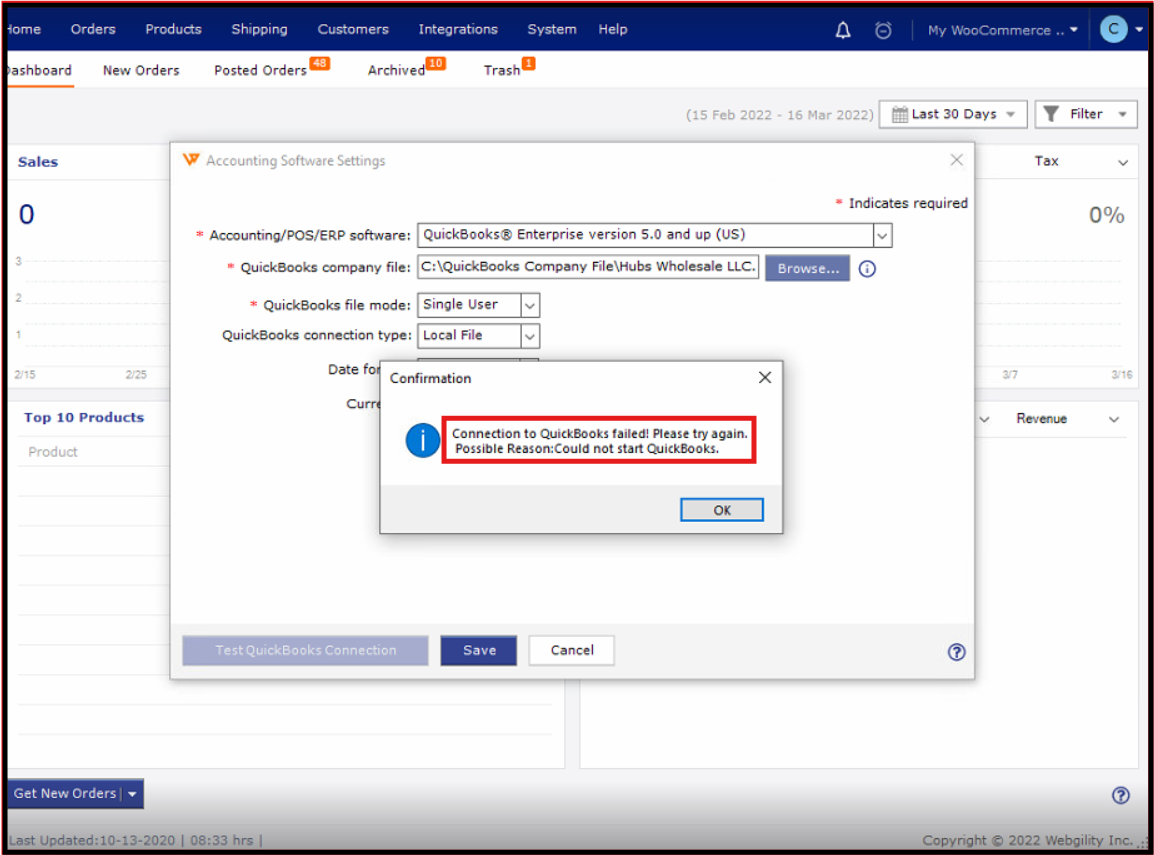Click the Browse... button
The height and width of the screenshot is (855, 1154).
click(807, 269)
